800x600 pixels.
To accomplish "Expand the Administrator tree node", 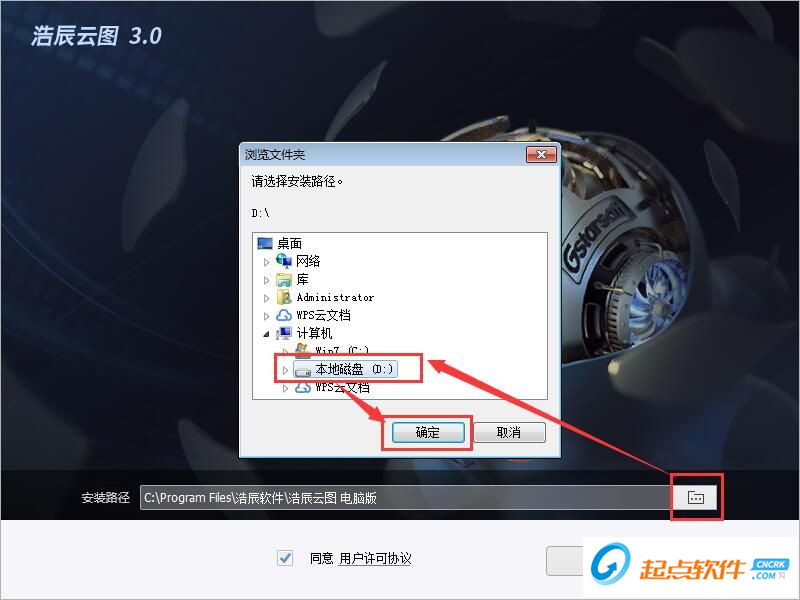I will (x=266, y=298).
